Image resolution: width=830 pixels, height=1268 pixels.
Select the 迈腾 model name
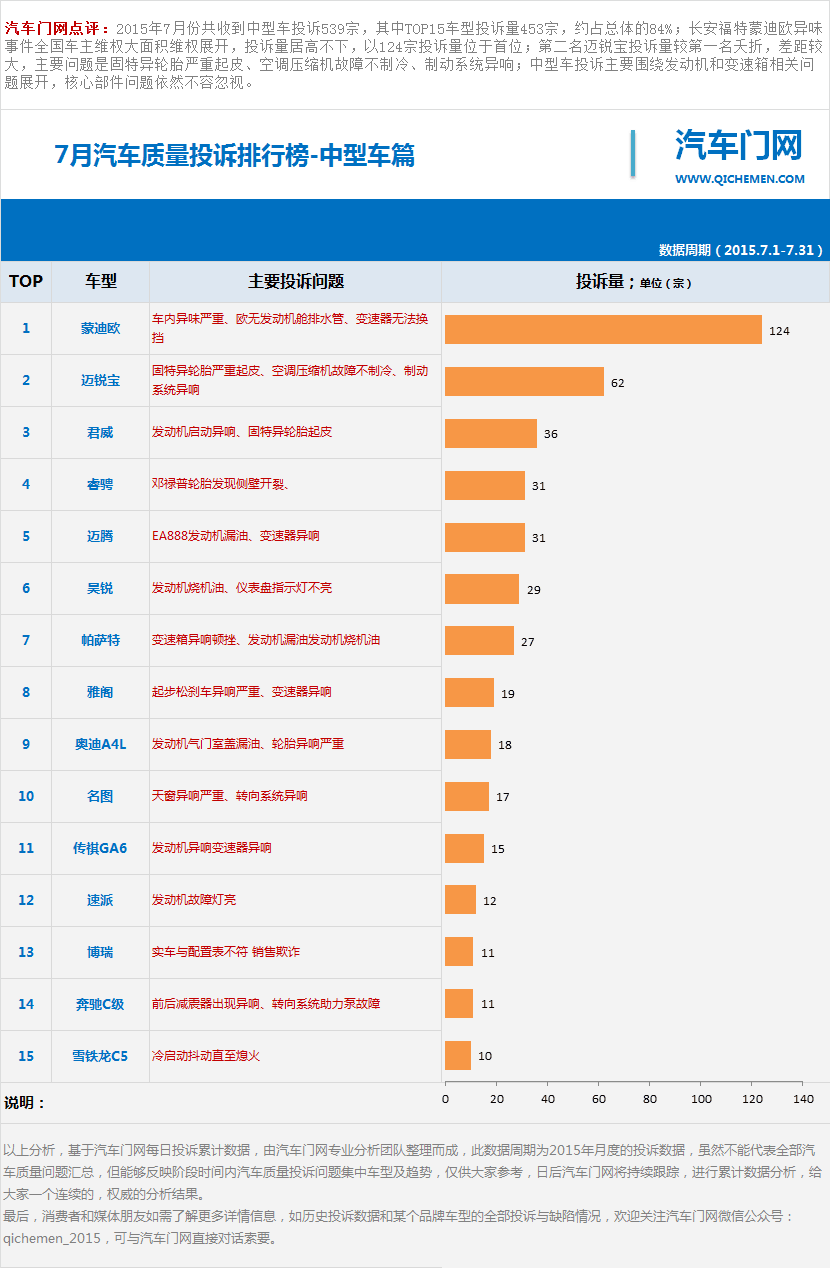[100, 536]
